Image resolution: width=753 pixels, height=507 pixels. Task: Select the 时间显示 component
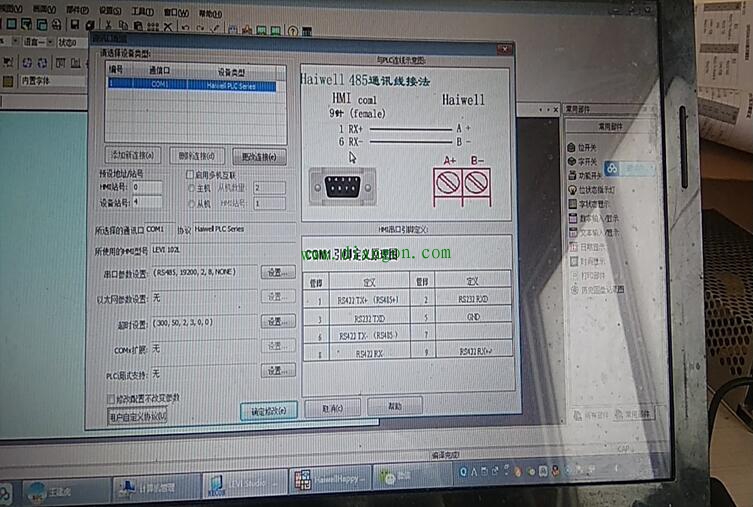click(587, 261)
